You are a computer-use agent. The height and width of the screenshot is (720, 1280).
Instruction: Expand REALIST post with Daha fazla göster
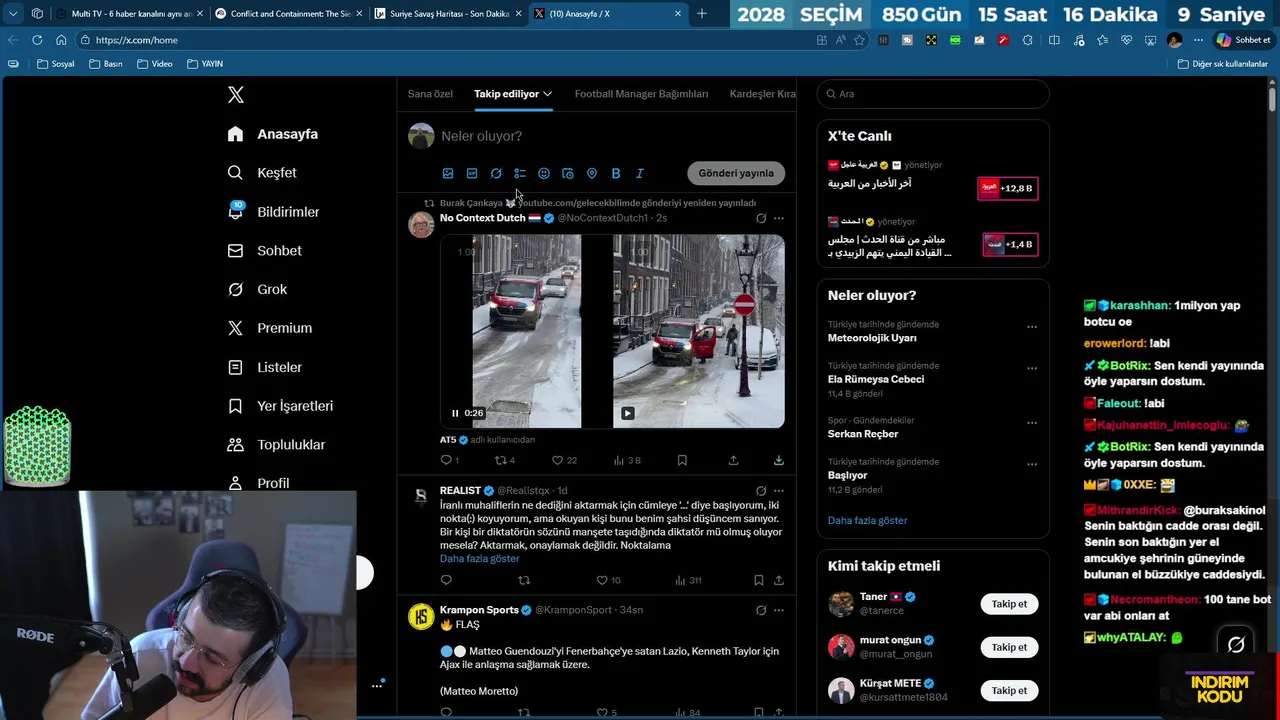[479, 558]
